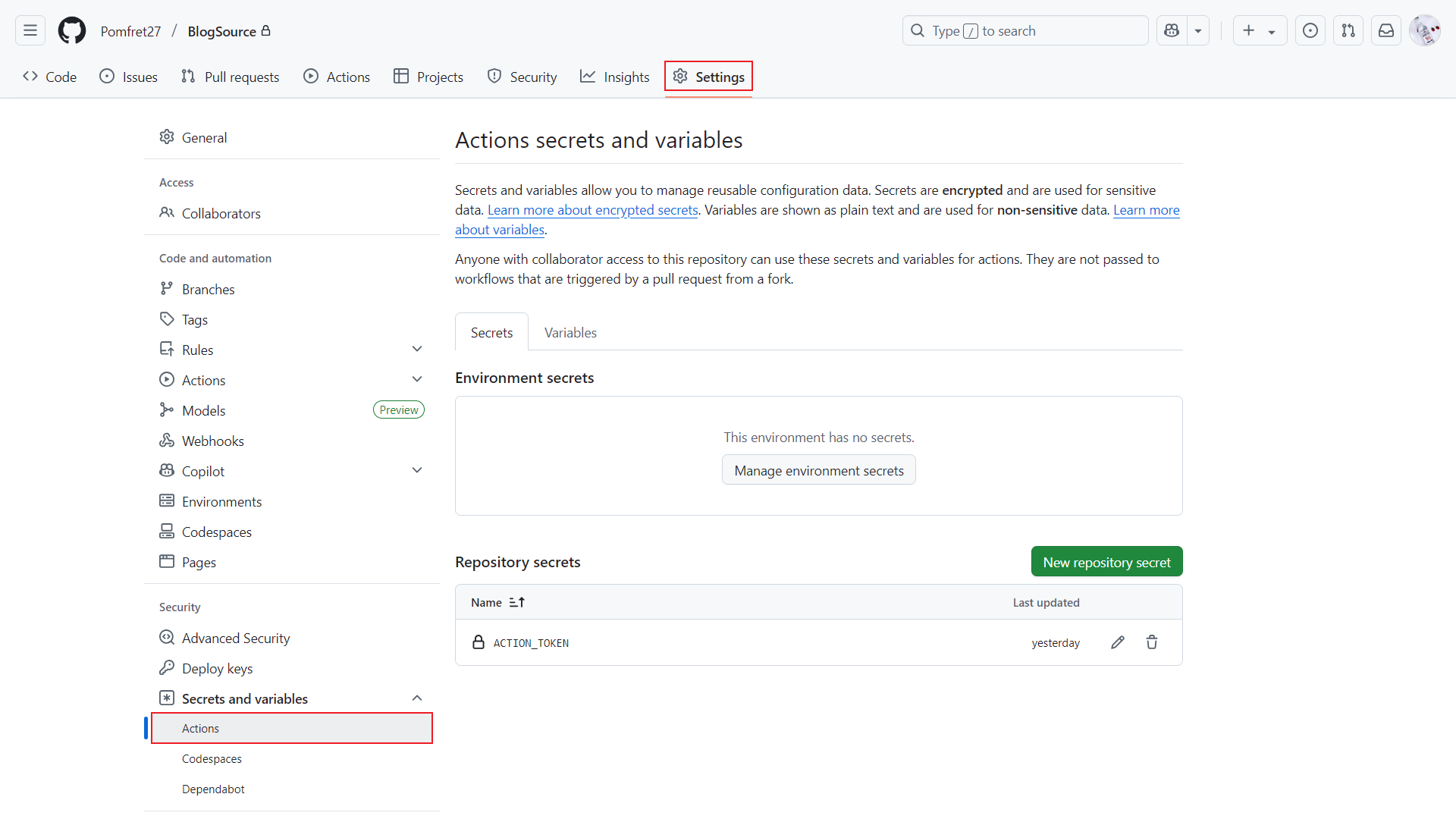Open the hamburger navigation menu
The image size is (1456, 819).
coord(30,31)
